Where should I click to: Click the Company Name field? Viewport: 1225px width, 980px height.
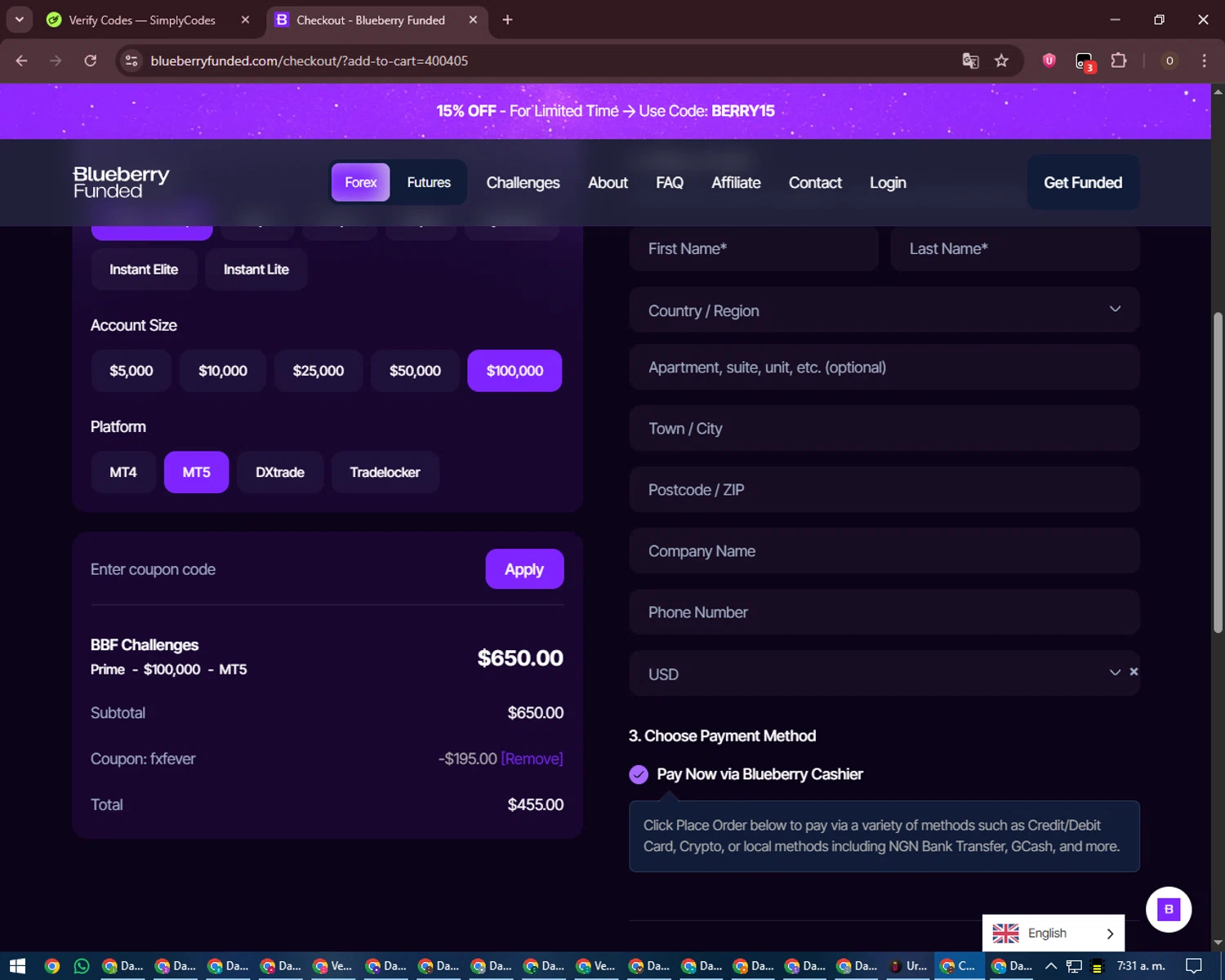coord(884,550)
